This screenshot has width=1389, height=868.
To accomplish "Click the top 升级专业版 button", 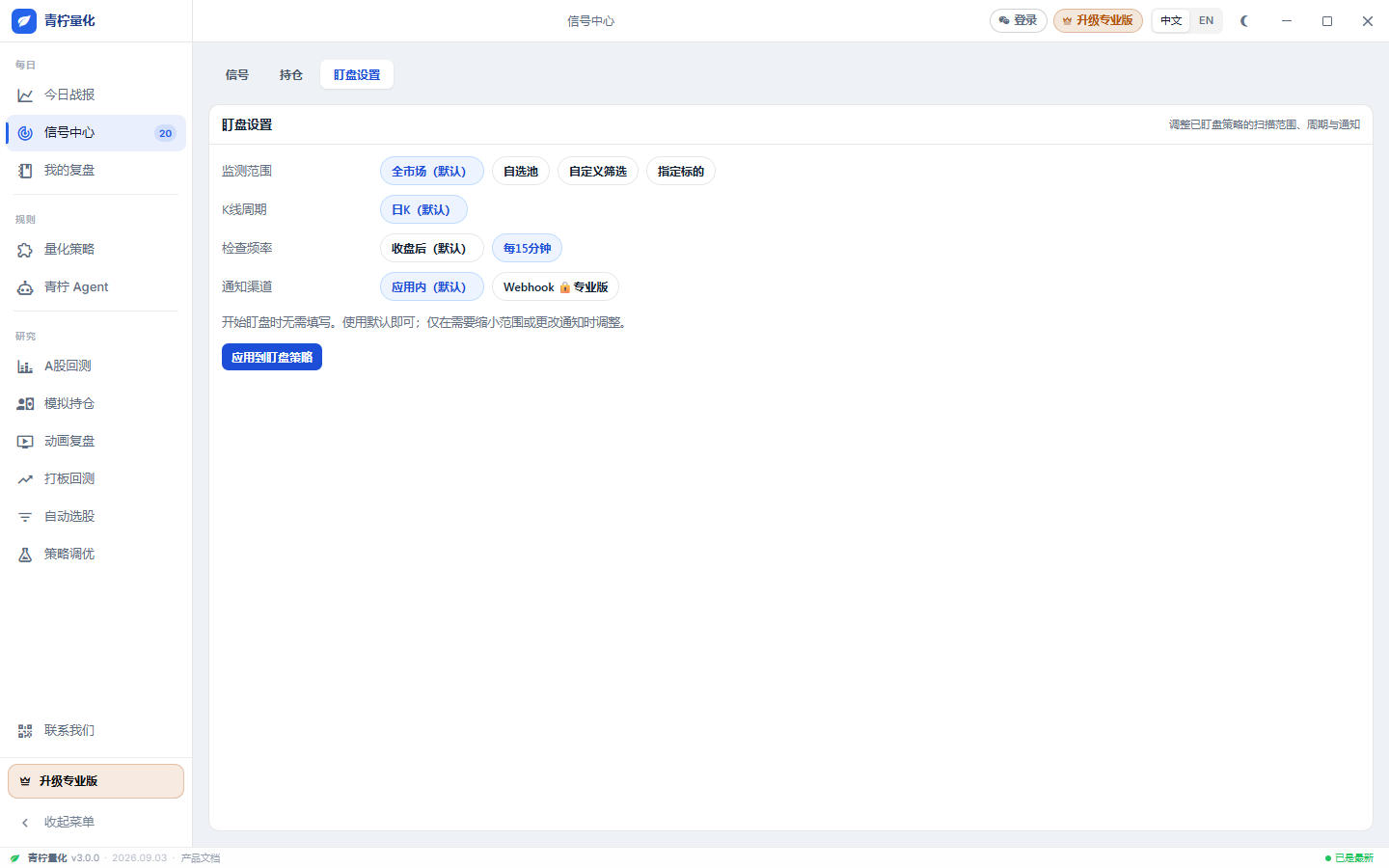I will tap(1098, 21).
